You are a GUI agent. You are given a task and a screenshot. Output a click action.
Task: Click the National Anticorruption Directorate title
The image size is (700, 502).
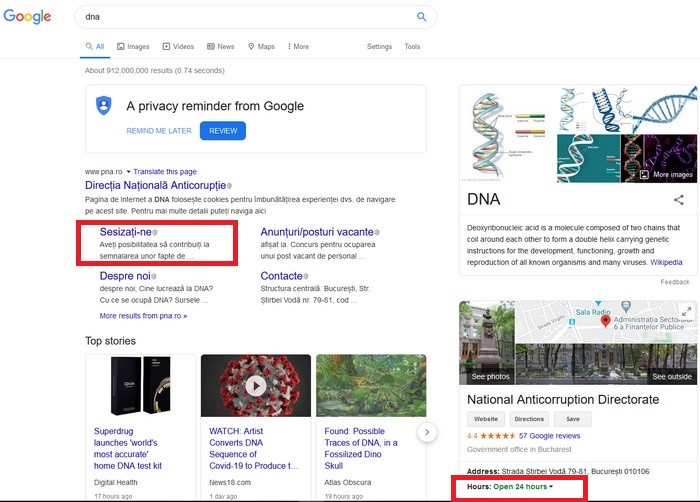[x=563, y=399]
